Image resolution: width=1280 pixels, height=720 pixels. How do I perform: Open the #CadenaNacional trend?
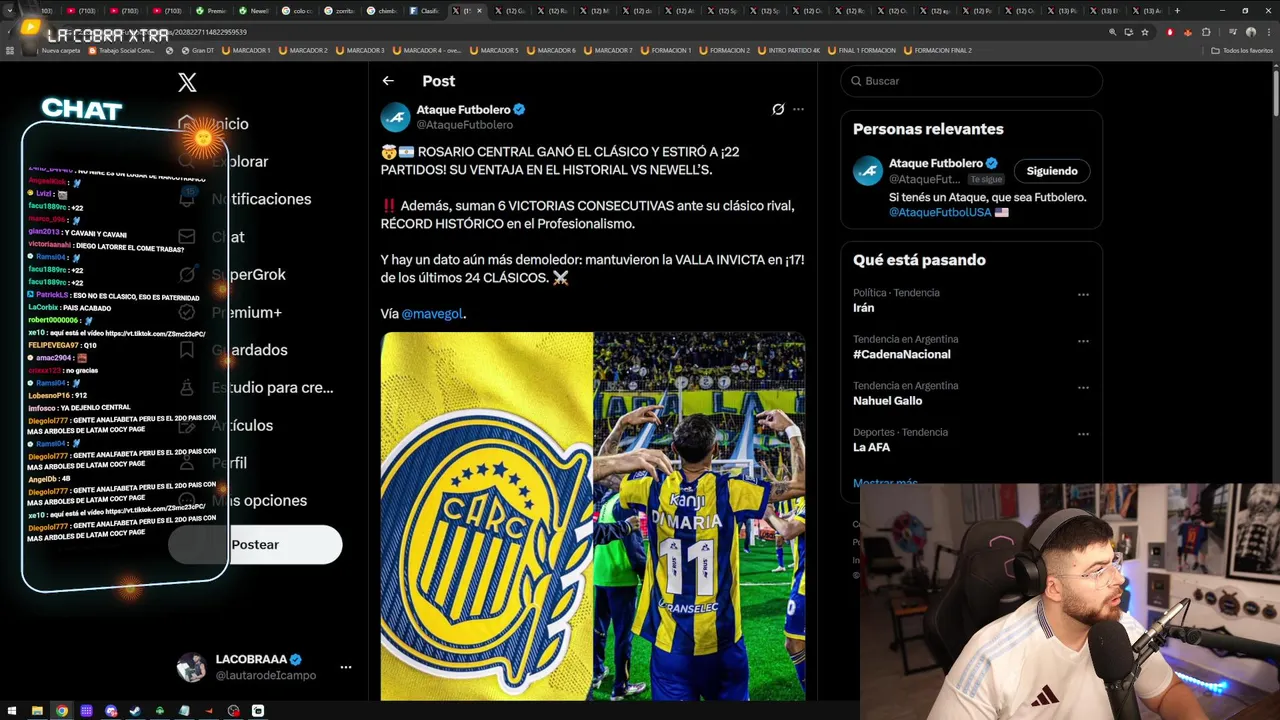pyautogui.click(x=902, y=354)
